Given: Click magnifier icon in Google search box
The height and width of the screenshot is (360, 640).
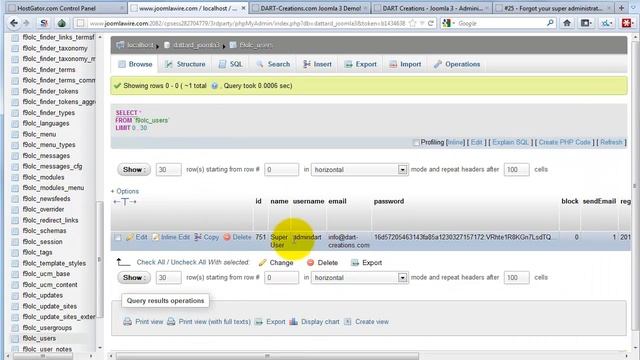Looking at the screenshot, I should click(x=550, y=23).
